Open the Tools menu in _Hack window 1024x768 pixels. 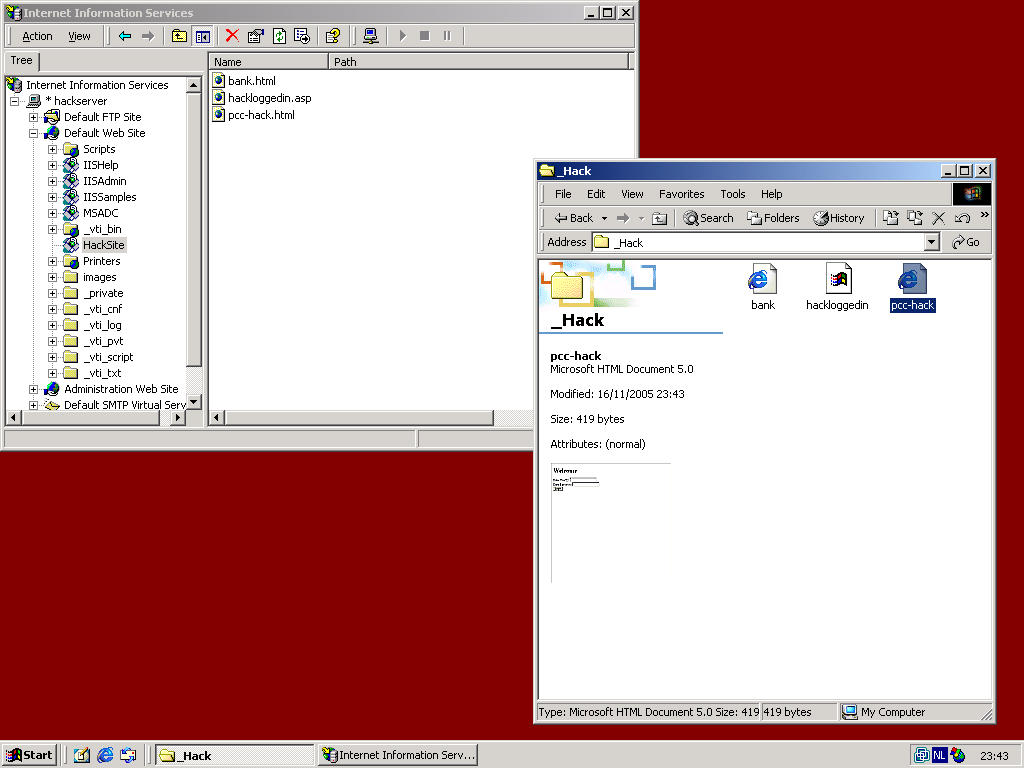coord(733,194)
